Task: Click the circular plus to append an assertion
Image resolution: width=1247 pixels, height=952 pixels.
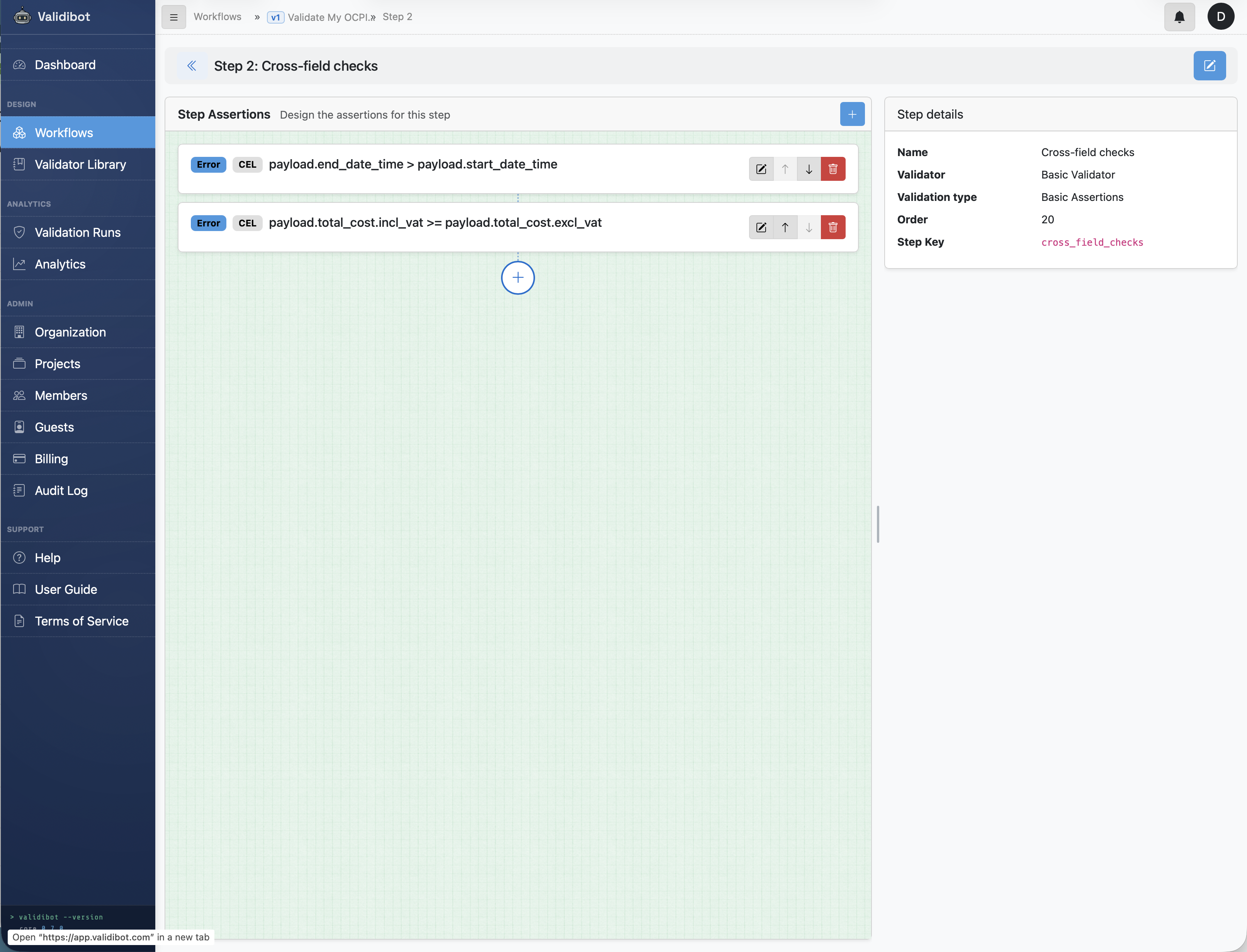Action: coord(517,278)
